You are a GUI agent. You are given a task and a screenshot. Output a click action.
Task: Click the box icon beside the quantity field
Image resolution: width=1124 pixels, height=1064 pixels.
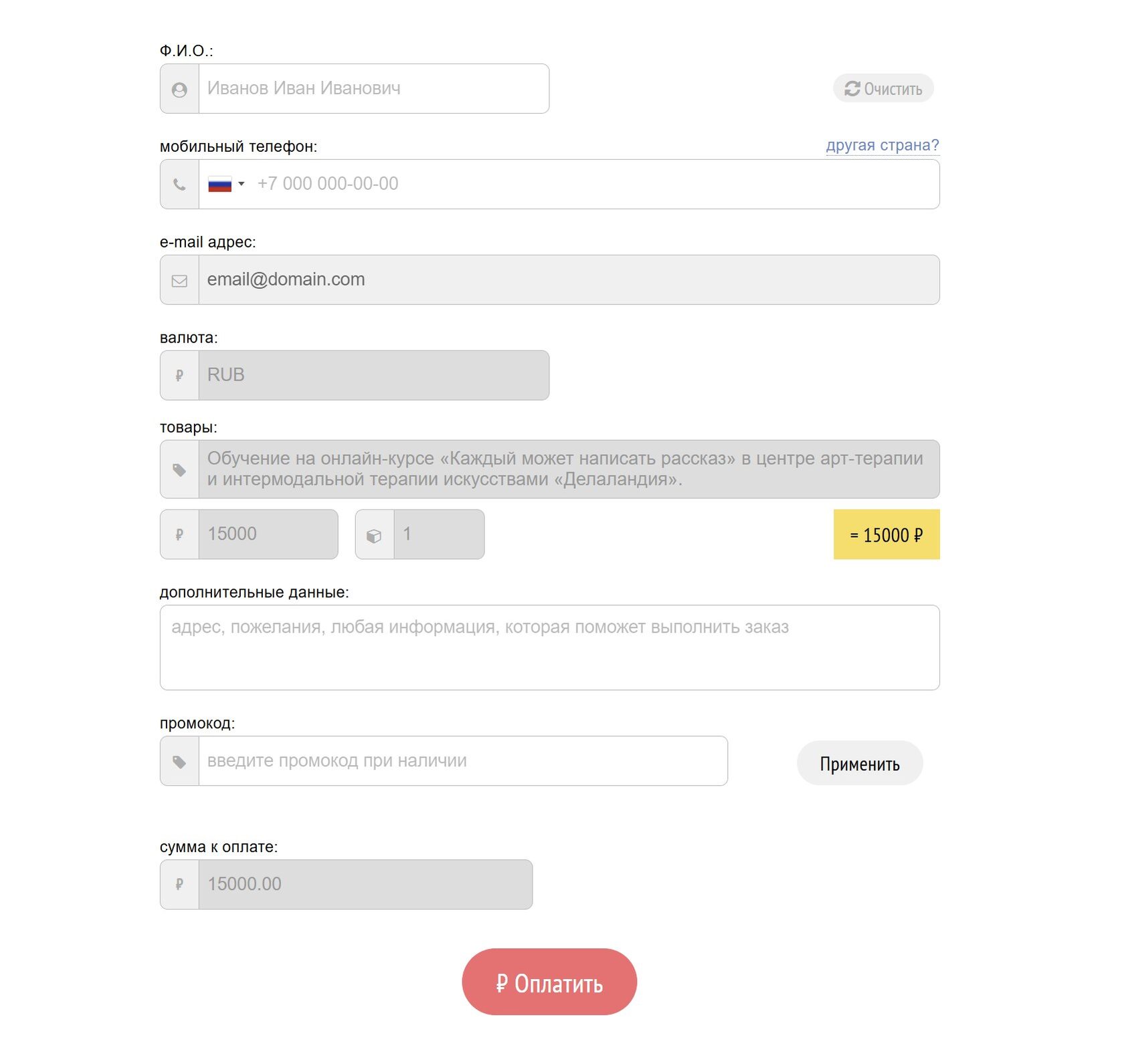(375, 535)
